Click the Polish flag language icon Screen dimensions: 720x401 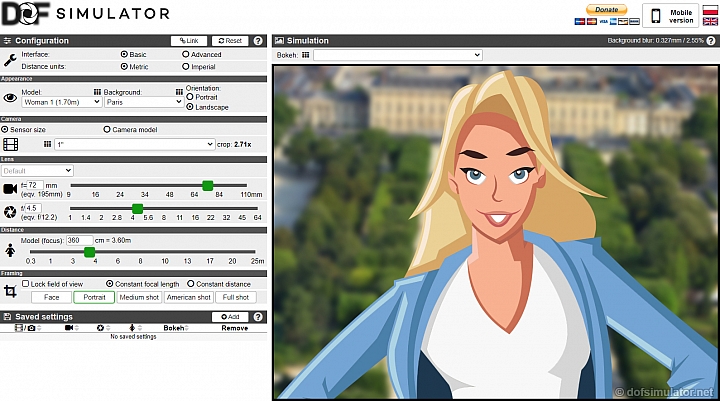(710, 10)
